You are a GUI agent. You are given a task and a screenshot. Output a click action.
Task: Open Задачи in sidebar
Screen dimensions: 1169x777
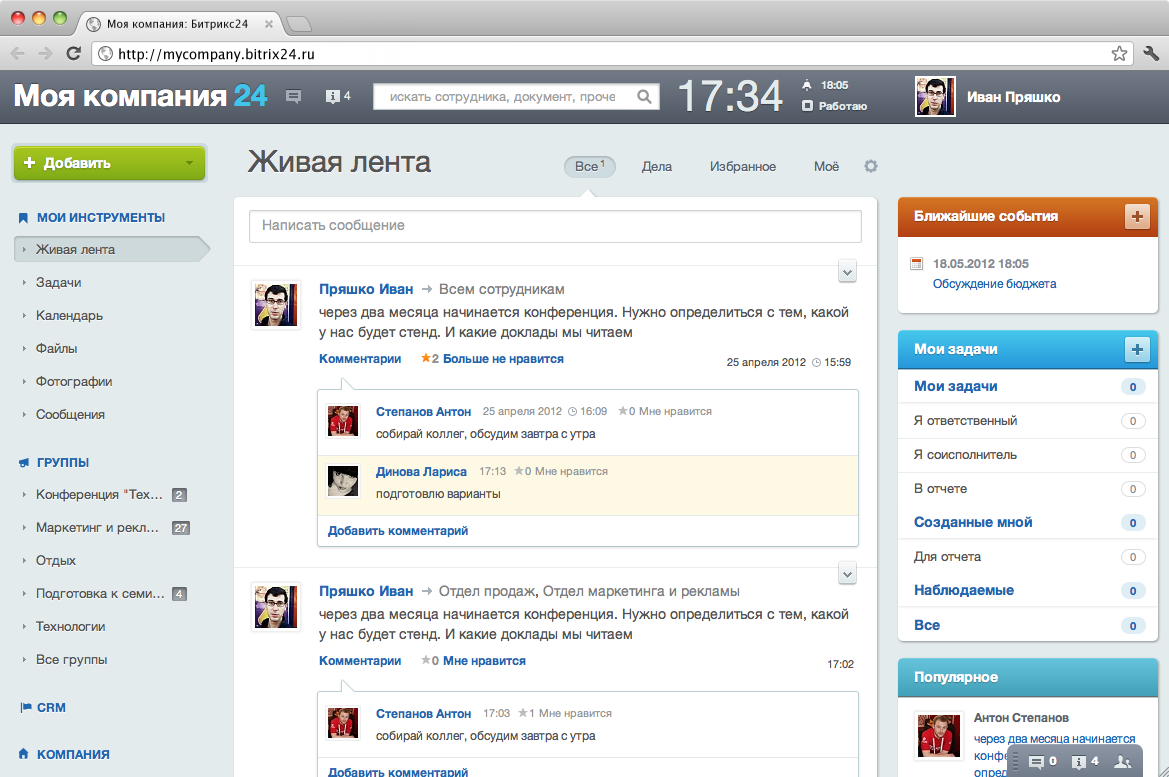point(58,283)
